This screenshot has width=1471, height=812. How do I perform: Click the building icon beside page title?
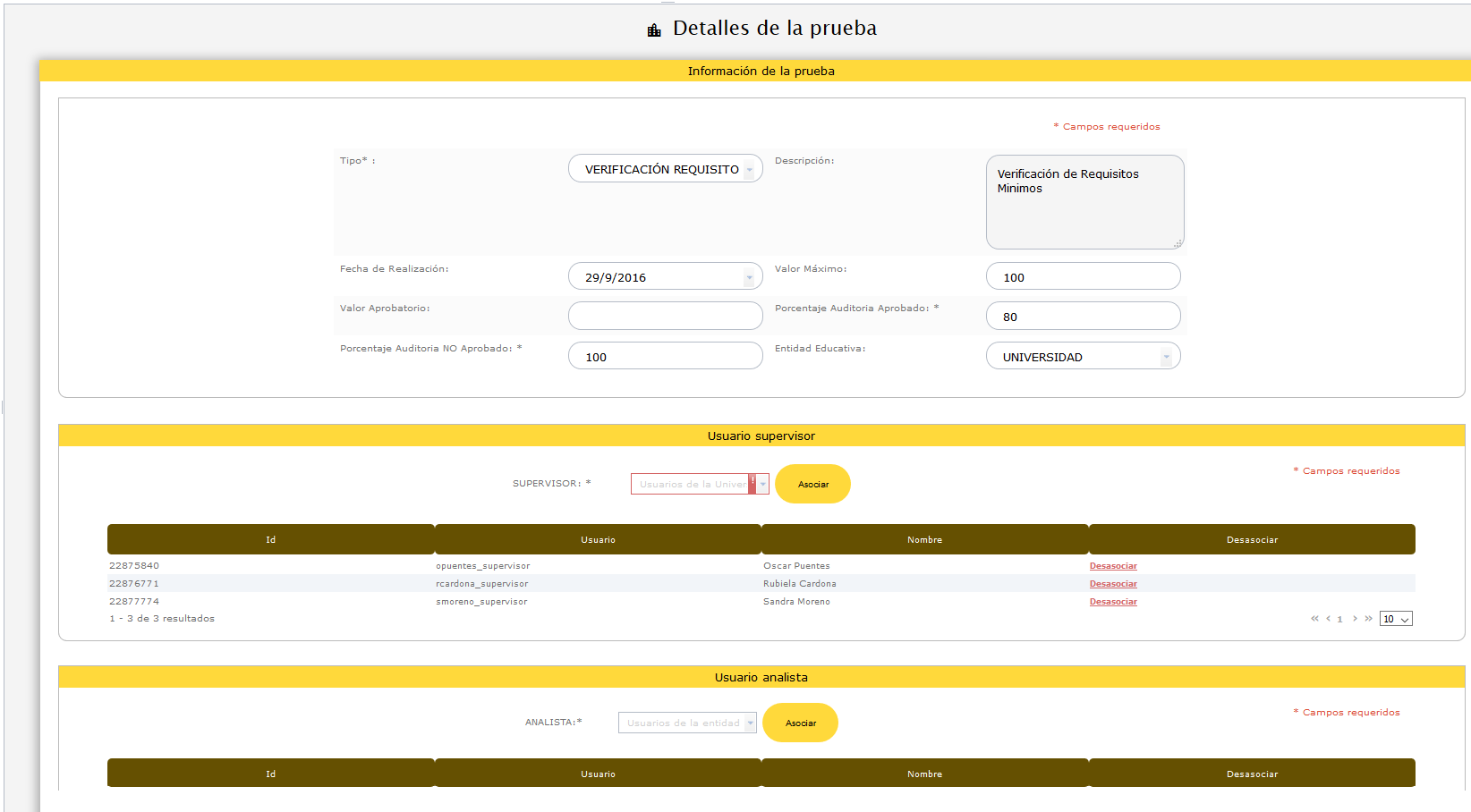tap(654, 30)
